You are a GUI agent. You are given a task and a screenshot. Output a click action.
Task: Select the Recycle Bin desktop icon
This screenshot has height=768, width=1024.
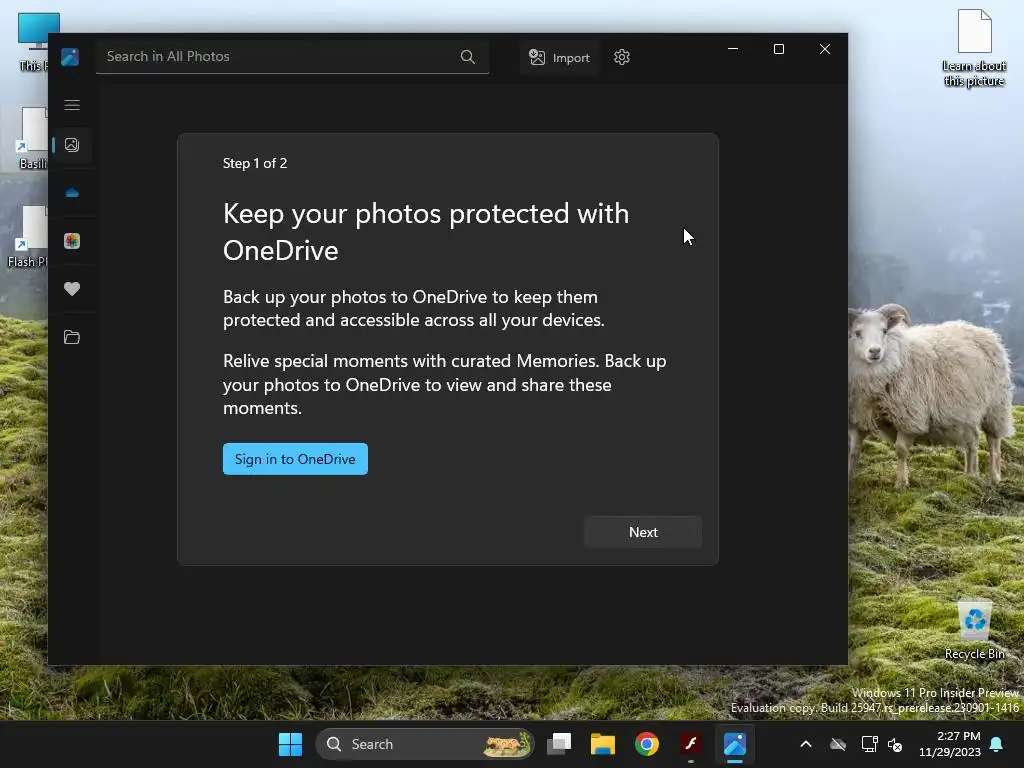974,630
